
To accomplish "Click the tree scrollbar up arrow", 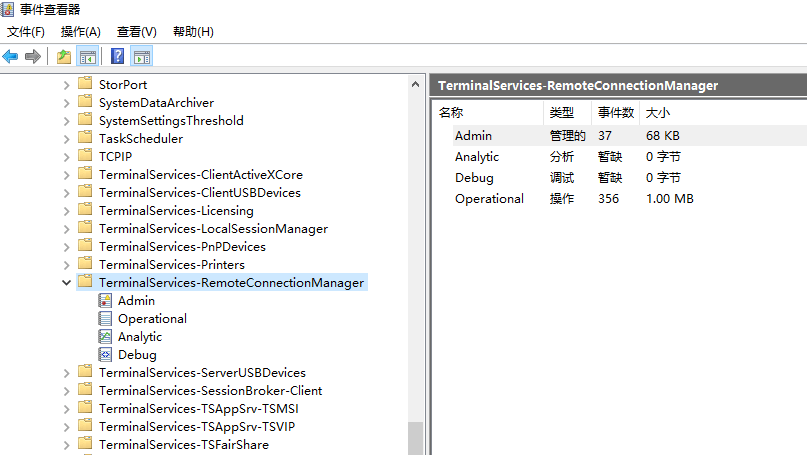I will [415, 84].
